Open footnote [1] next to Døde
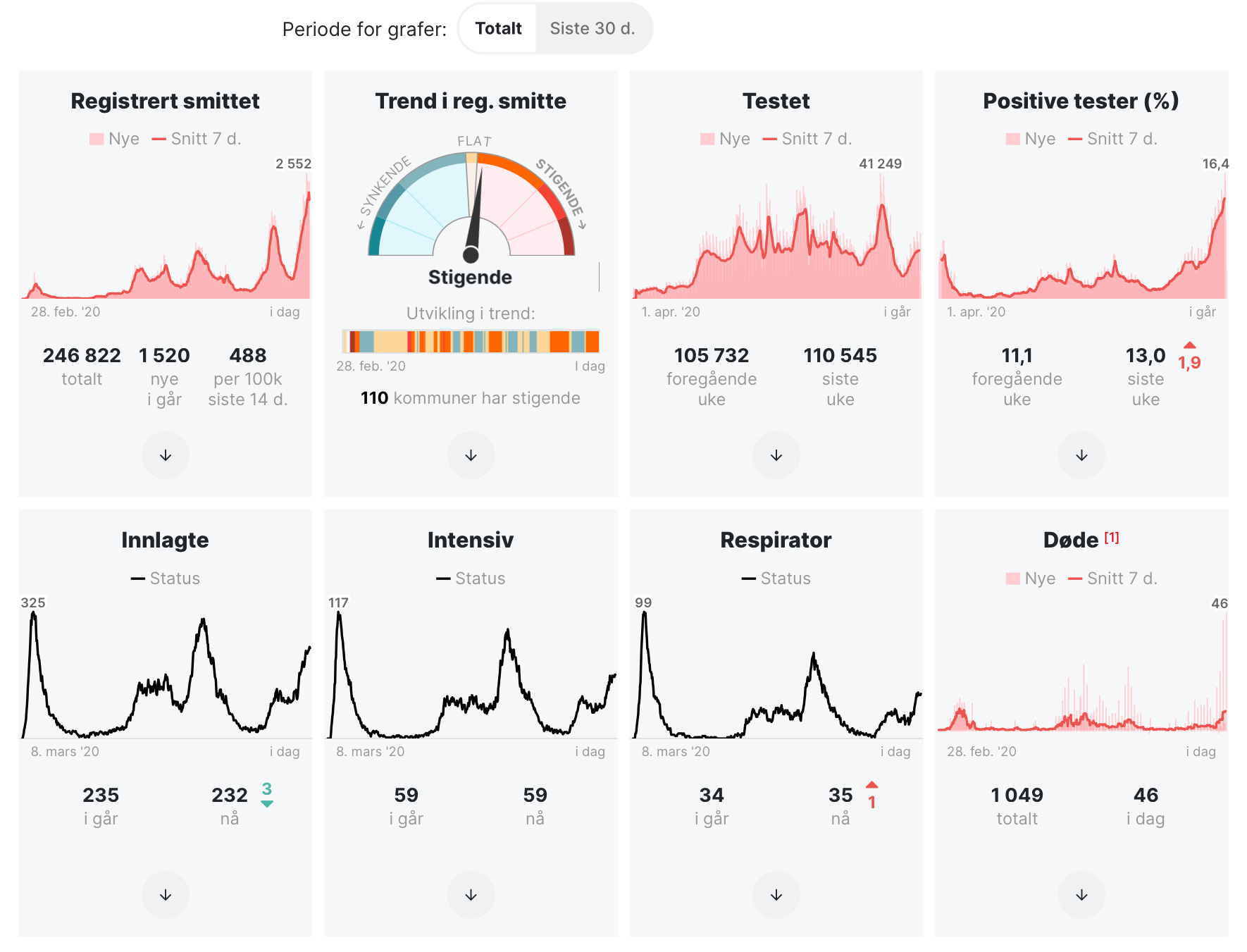This screenshot has height=952, width=1247. click(1112, 538)
